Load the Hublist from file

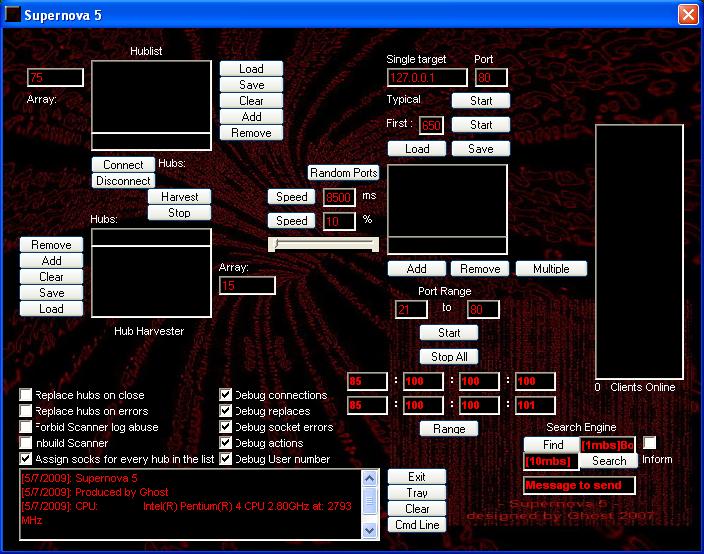click(x=251, y=69)
